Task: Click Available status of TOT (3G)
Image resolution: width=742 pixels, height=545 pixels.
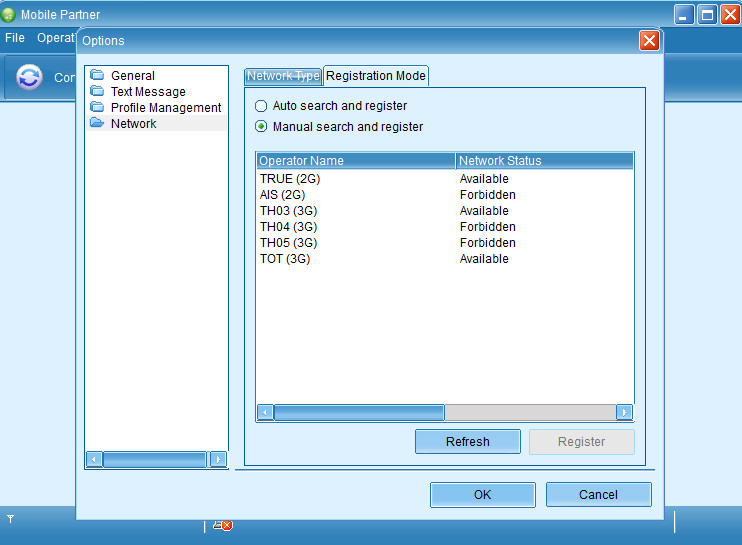Action: click(484, 259)
